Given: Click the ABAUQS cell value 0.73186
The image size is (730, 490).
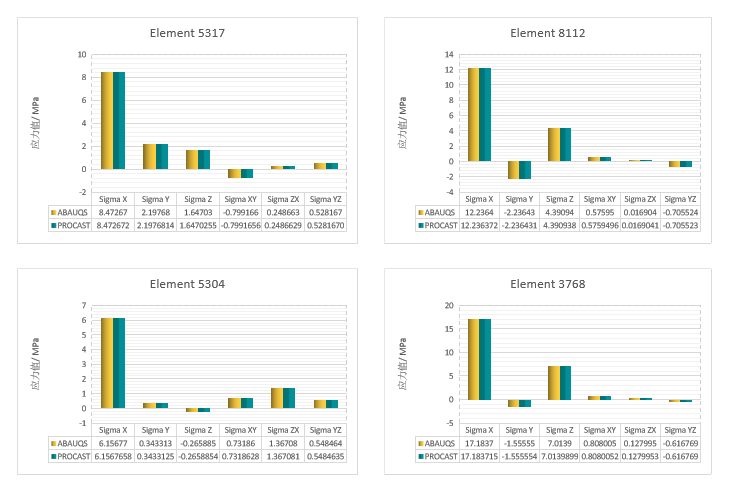Looking at the screenshot, I should coord(240,443).
